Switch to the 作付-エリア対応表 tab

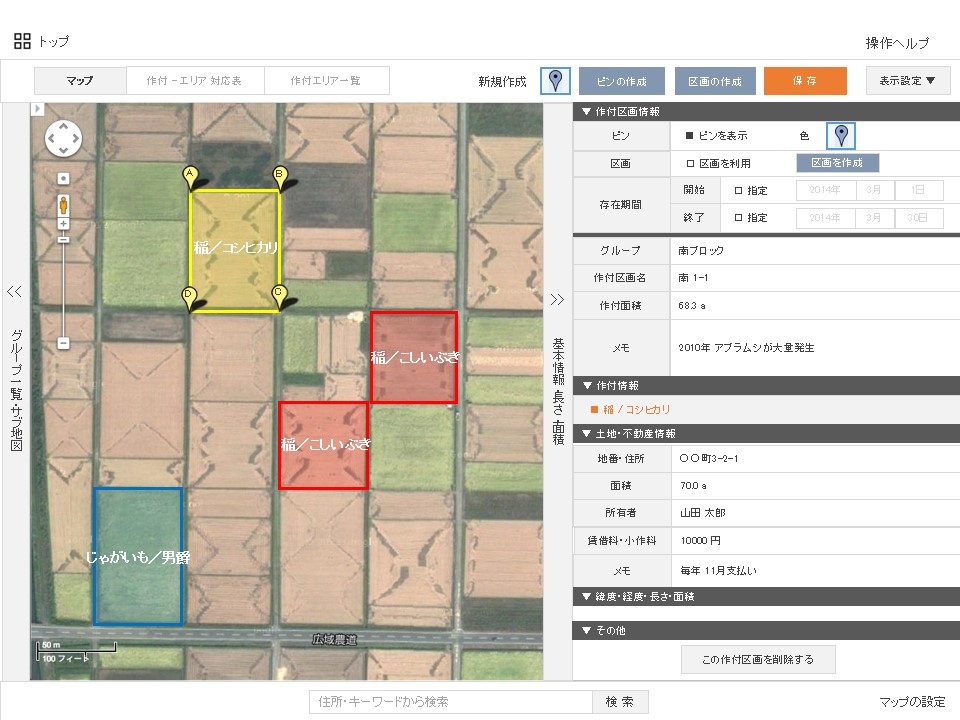tap(195, 81)
